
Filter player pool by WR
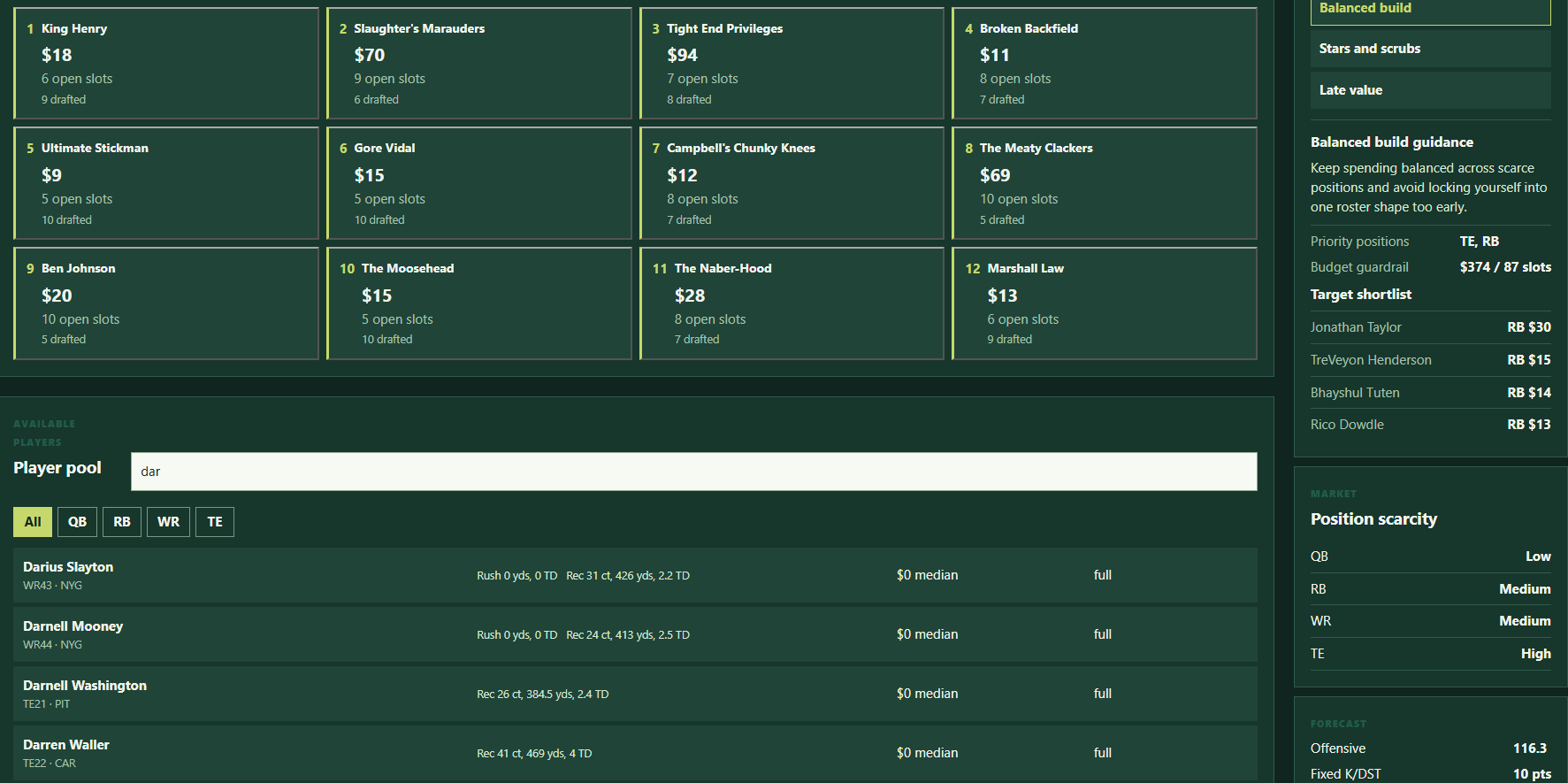(168, 522)
